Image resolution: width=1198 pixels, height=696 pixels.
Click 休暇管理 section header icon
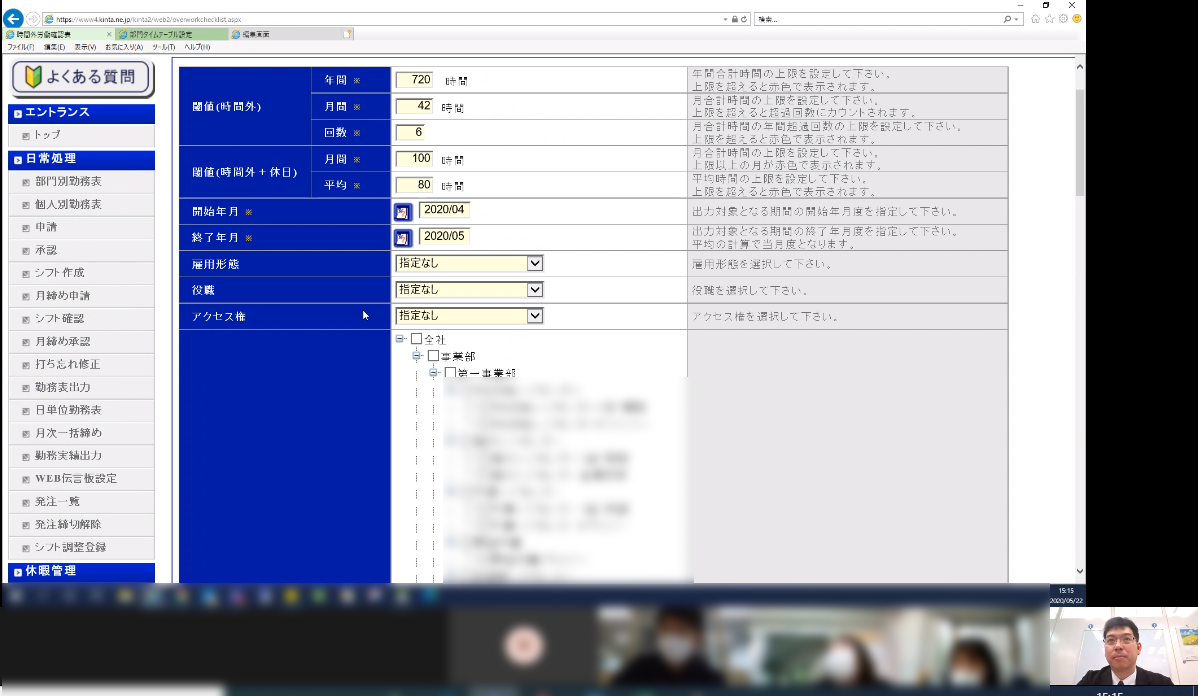[18, 572]
